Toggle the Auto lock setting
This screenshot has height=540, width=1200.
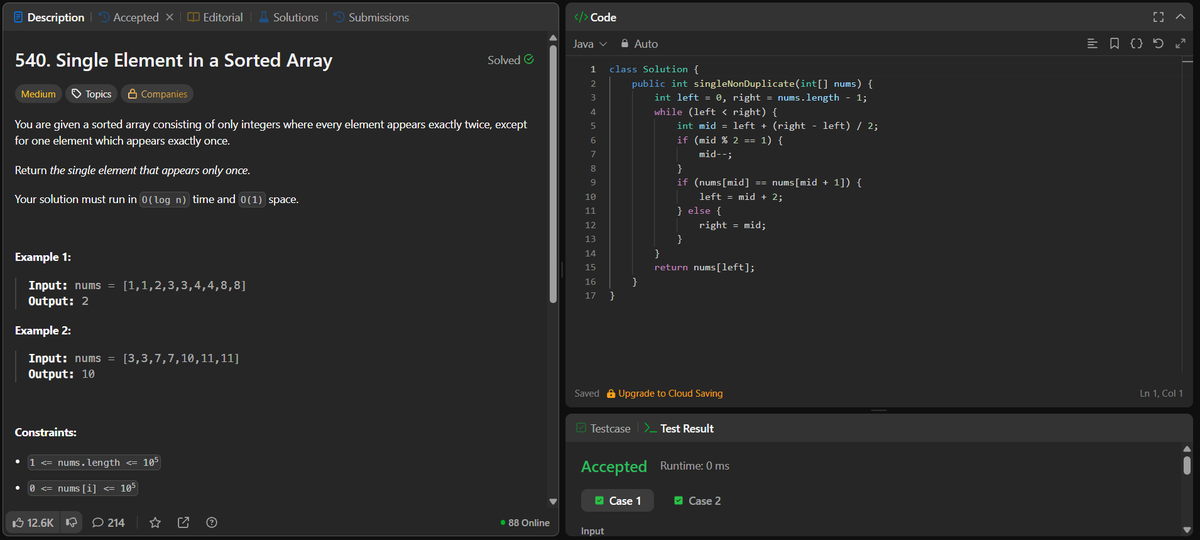640,44
